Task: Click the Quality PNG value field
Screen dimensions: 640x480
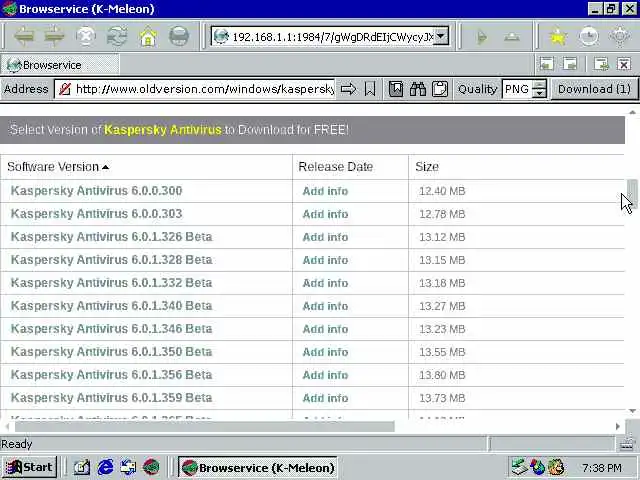Action: click(x=517, y=89)
